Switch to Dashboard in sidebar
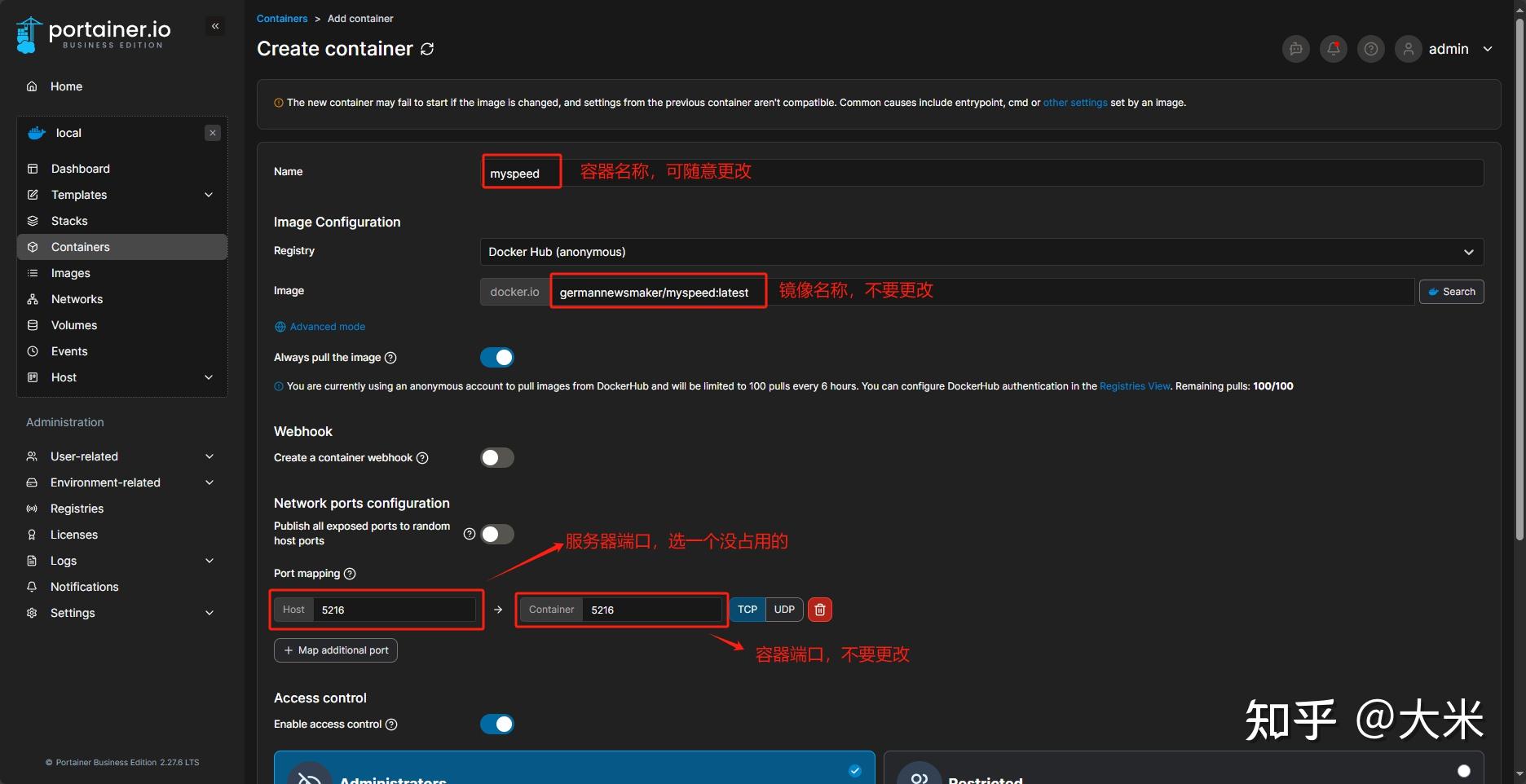This screenshot has height=784, width=1526. pos(81,168)
